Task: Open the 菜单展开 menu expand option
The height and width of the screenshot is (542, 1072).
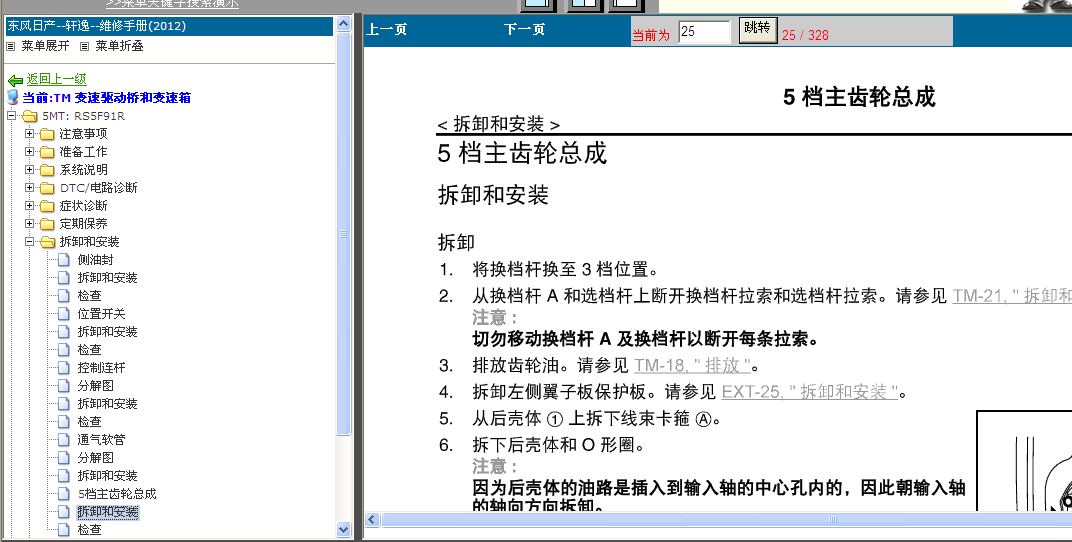Action: (x=45, y=46)
